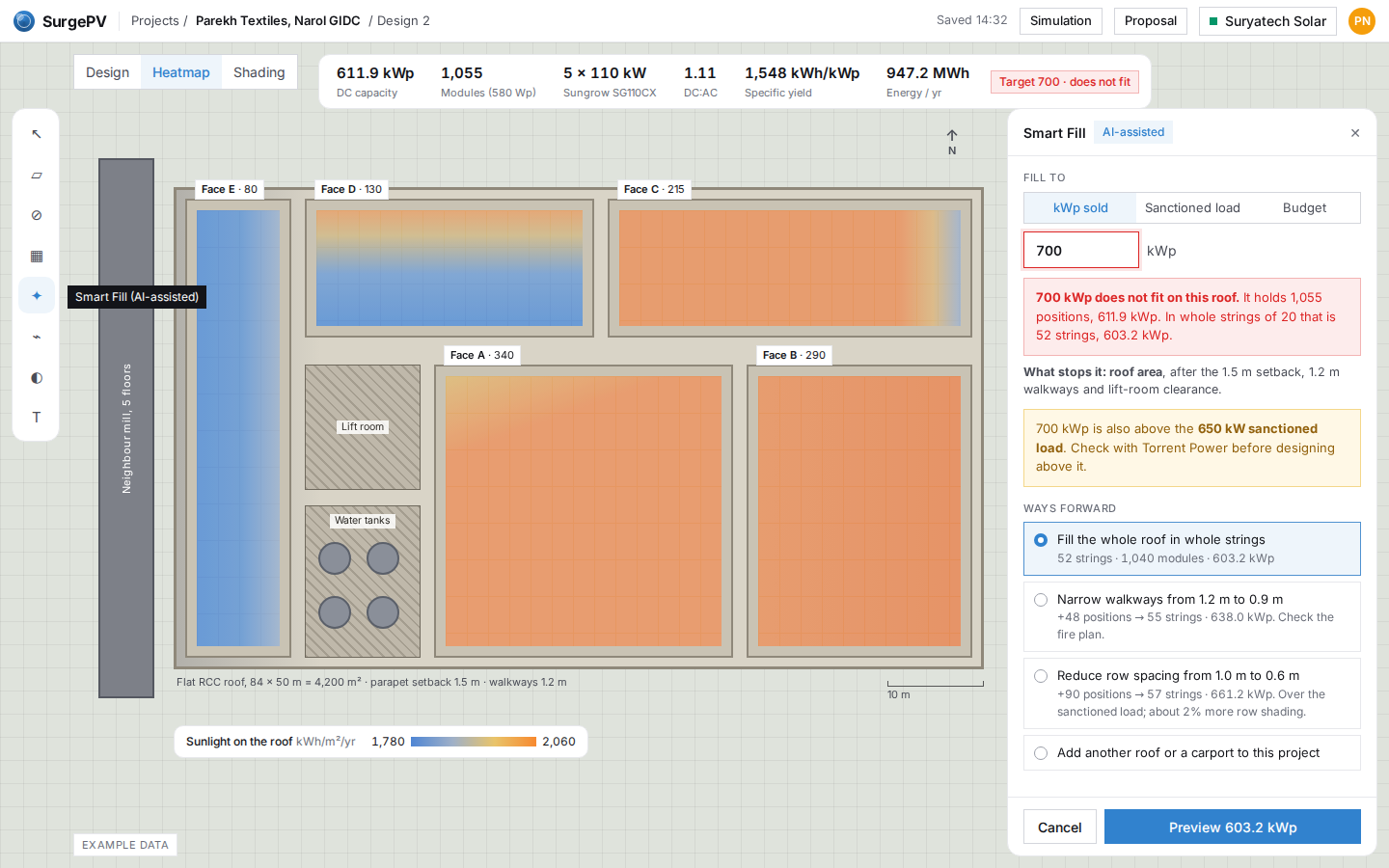Select Fill the whole roof in whole strings
Screen dimensions: 1389x868
1192,549
